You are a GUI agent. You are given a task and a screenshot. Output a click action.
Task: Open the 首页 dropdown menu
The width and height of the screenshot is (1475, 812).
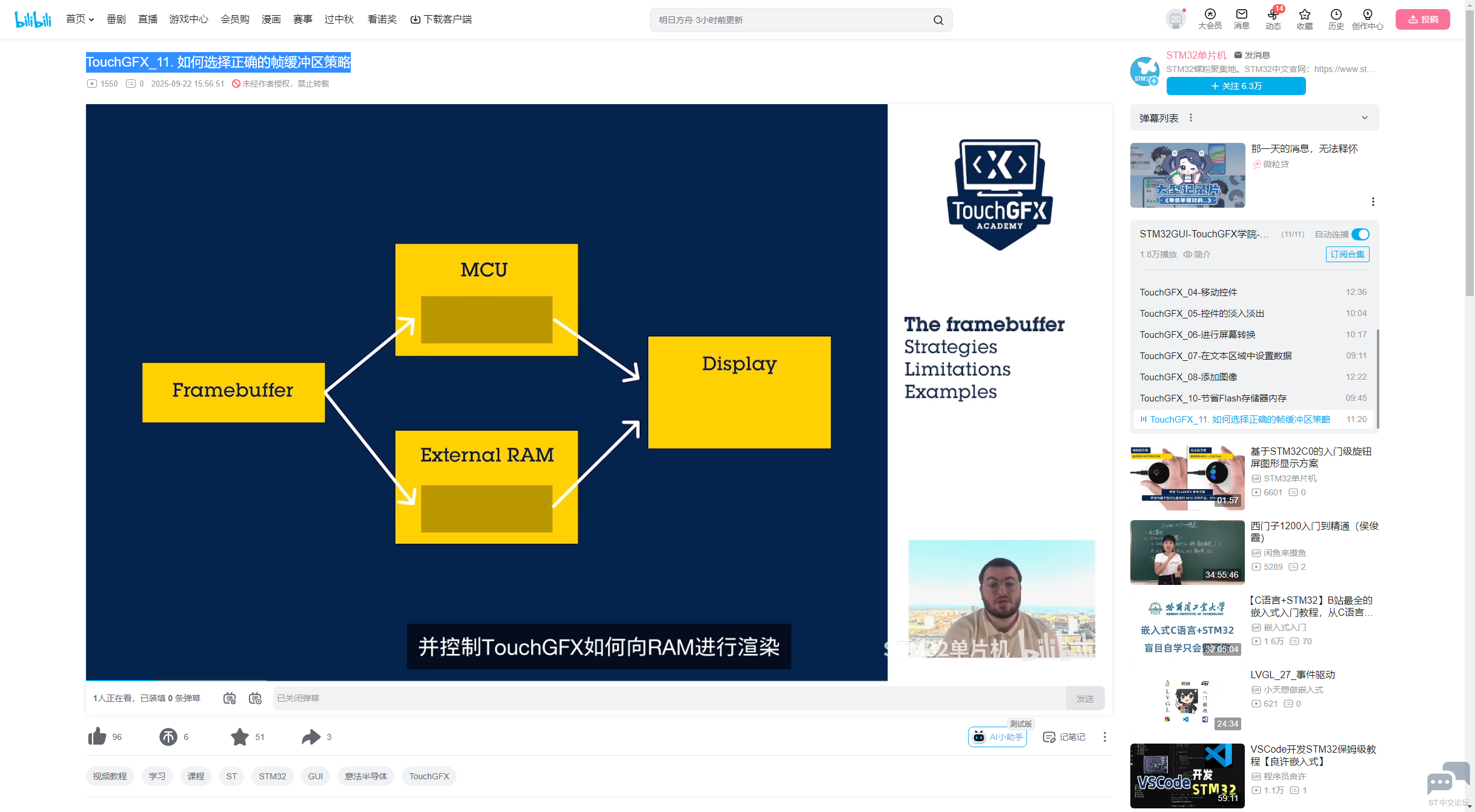coord(80,19)
